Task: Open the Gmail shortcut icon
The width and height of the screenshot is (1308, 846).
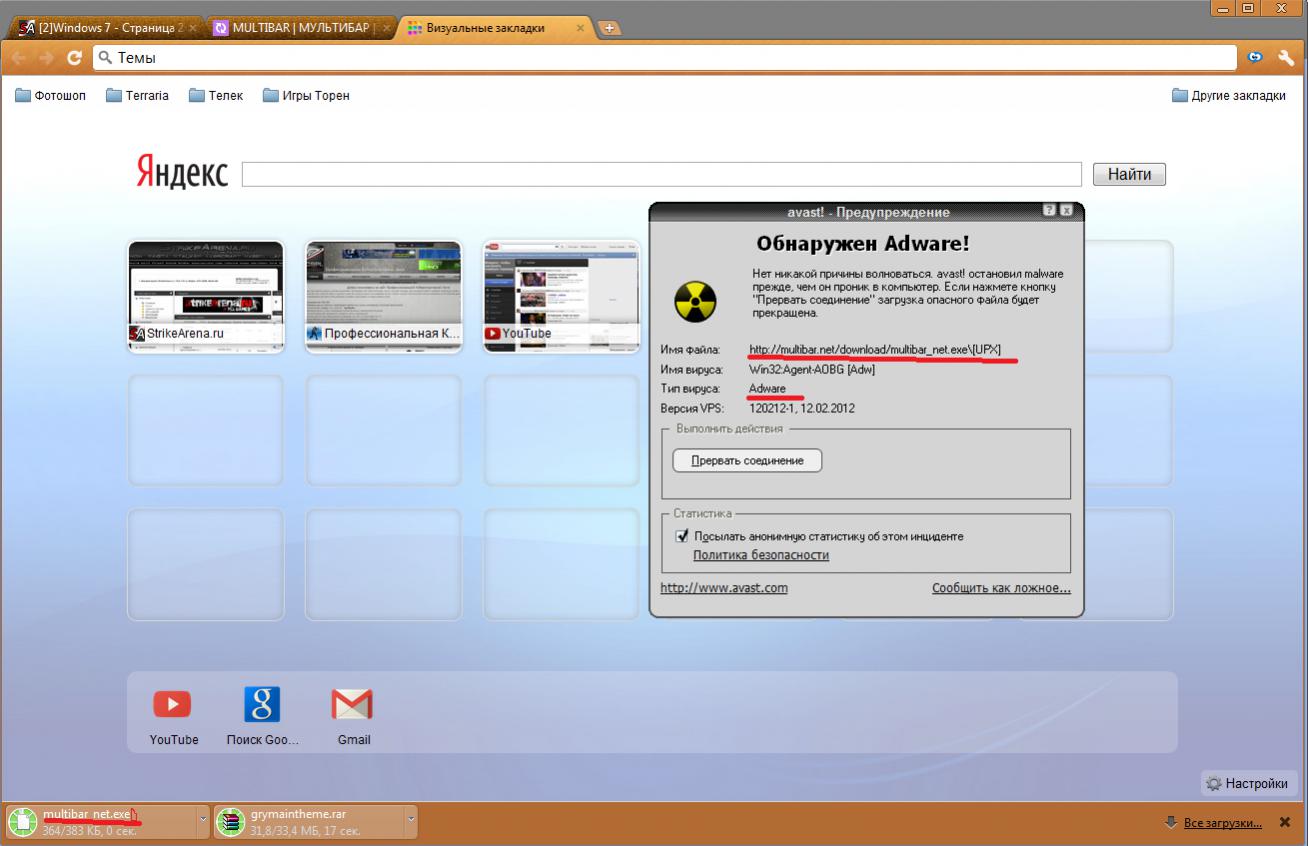Action: [x=352, y=705]
